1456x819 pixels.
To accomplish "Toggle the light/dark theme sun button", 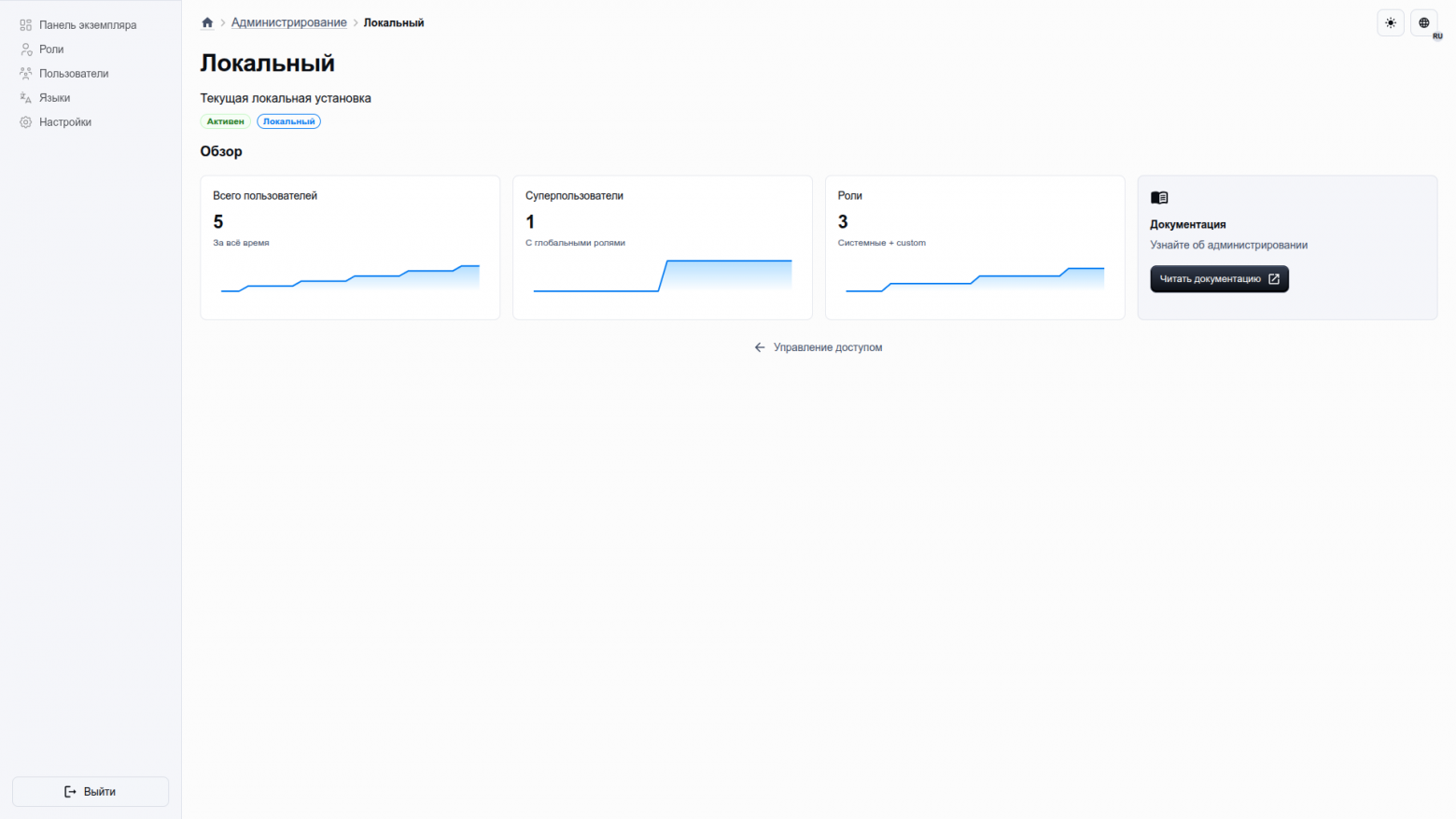I will (1391, 22).
